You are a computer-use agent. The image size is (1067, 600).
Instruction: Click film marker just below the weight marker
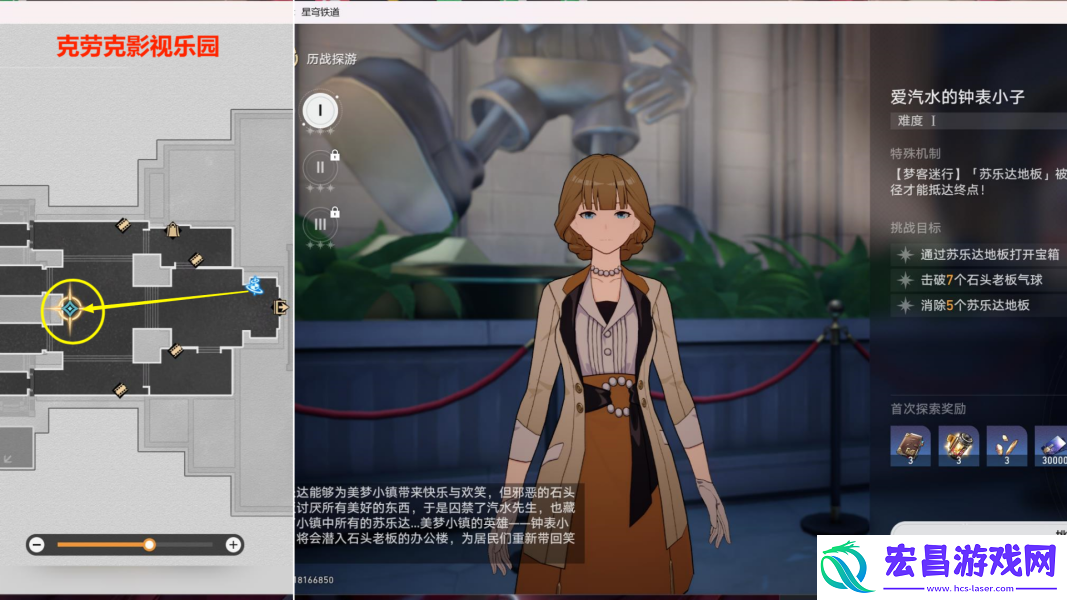[196, 259]
